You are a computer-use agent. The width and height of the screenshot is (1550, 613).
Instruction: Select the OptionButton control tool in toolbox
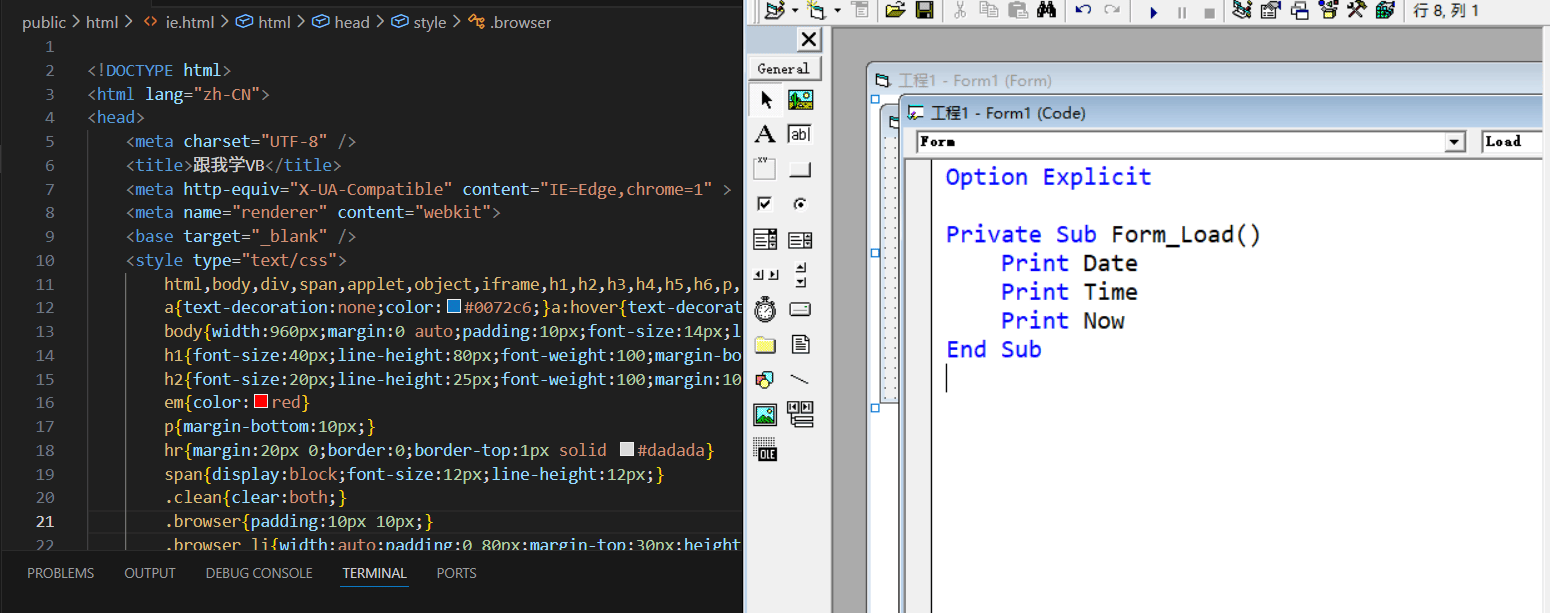(x=800, y=204)
